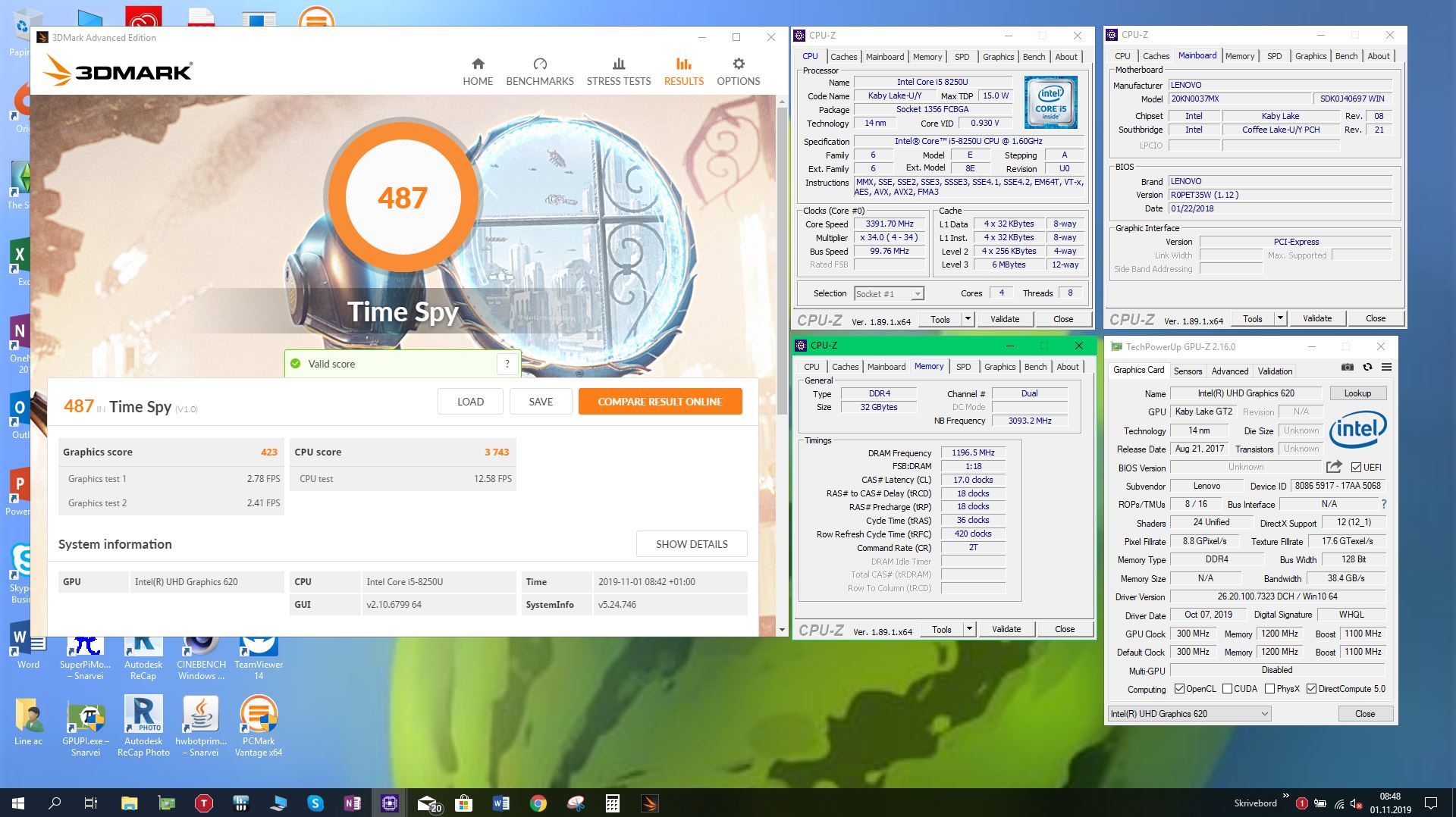Switch to the Sensors tab in GPU-Z
Viewport: 1456px width, 817px height.
click(x=1188, y=371)
